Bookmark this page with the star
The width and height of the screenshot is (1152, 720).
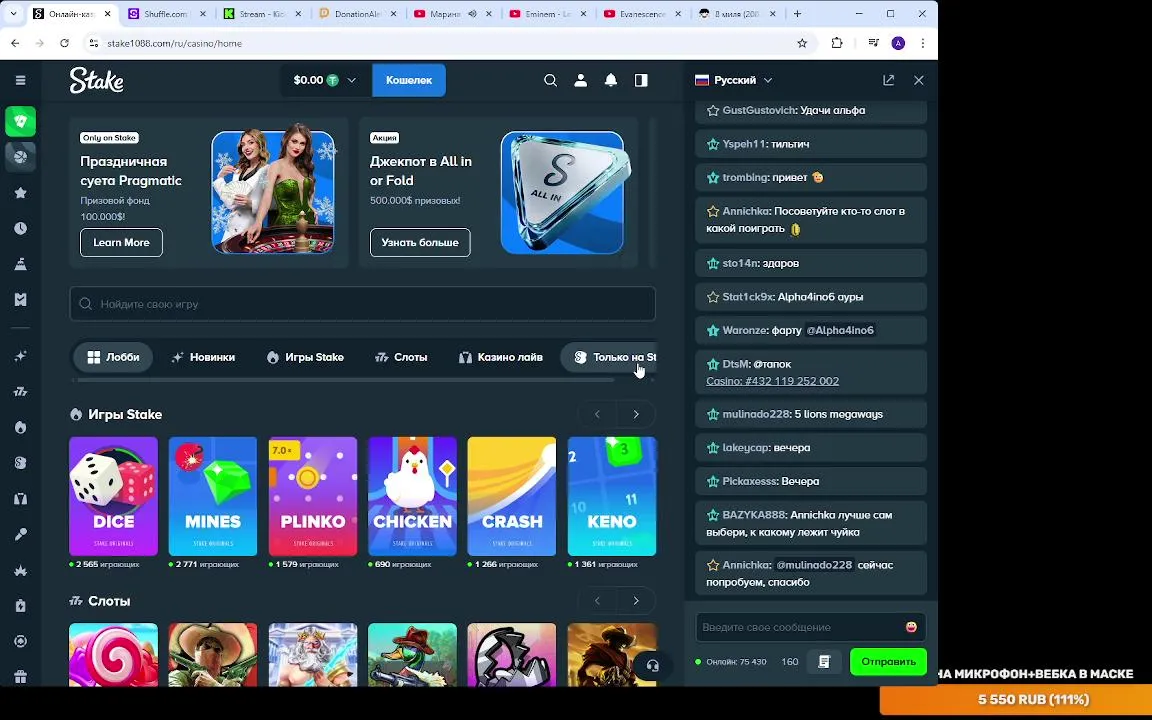click(x=802, y=43)
